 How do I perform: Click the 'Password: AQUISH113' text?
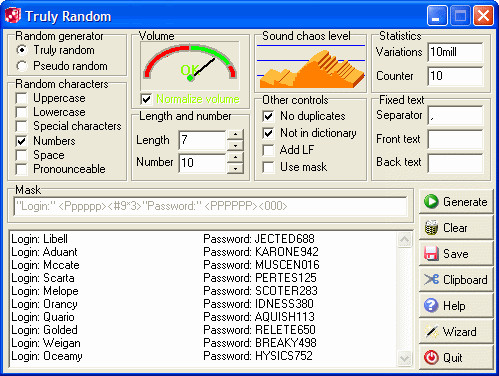pyautogui.click(x=259, y=317)
